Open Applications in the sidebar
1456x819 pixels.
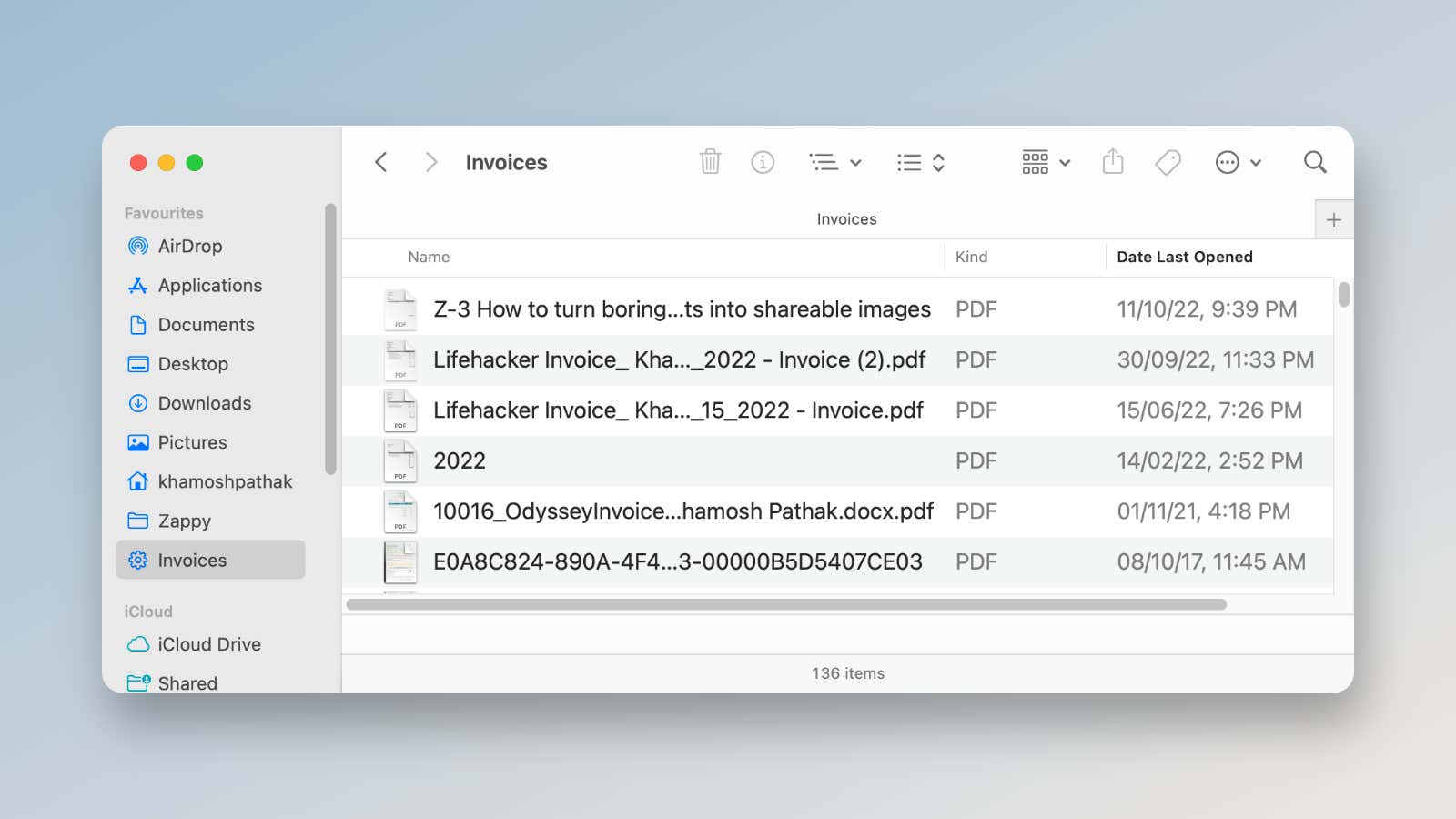(210, 285)
